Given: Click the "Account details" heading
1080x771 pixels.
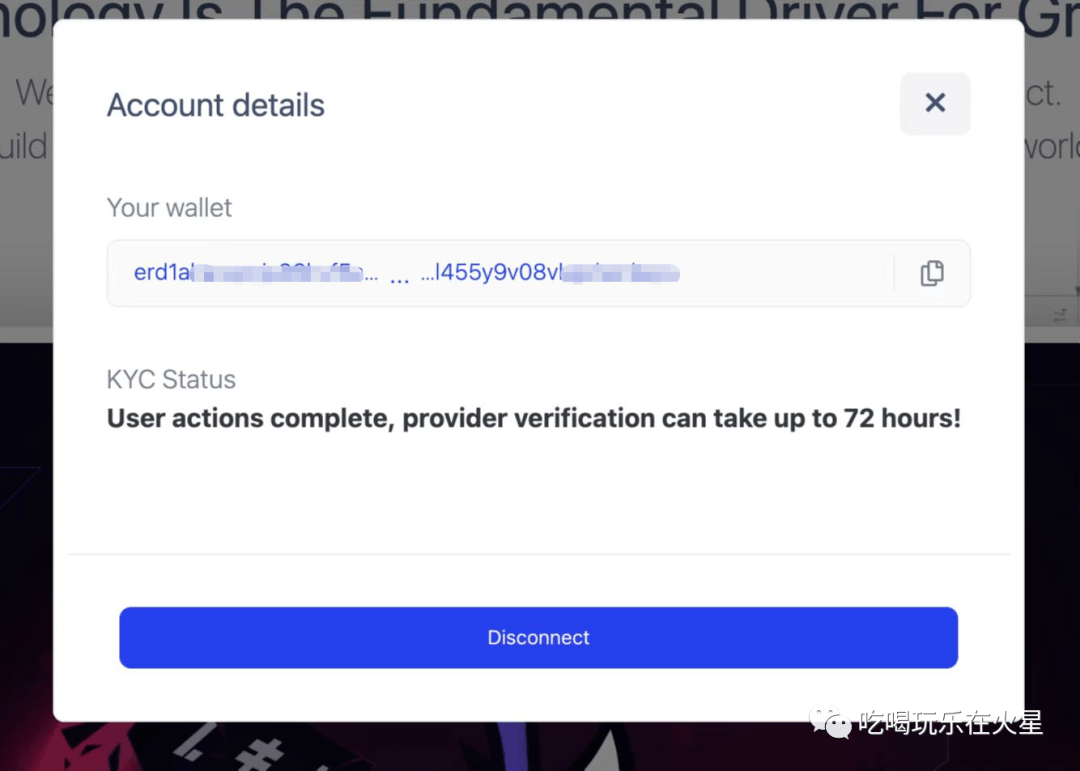Looking at the screenshot, I should [x=216, y=105].
